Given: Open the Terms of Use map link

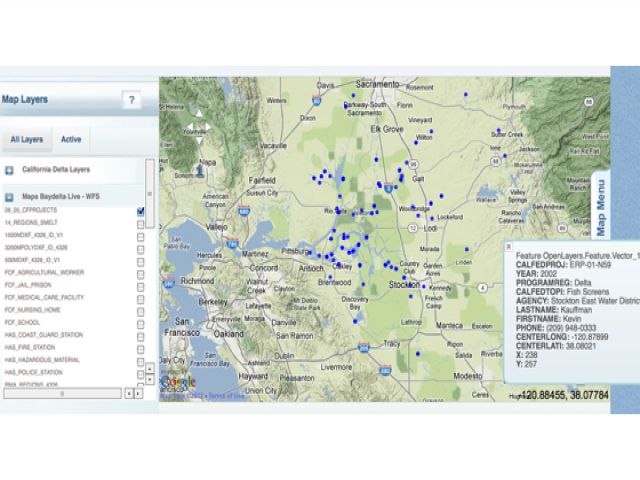Looking at the screenshot, I should pyautogui.click(x=227, y=396).
